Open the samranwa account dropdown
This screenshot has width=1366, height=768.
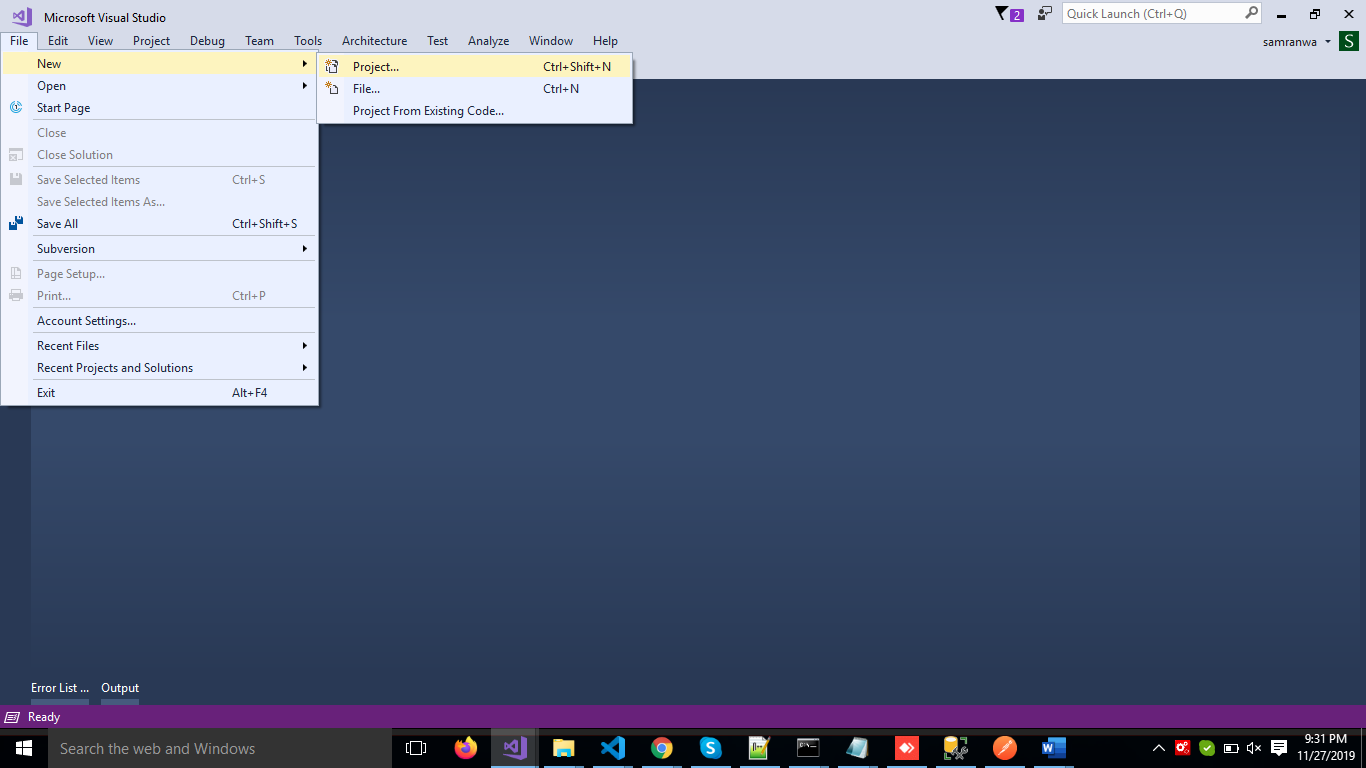[1298, 42]
